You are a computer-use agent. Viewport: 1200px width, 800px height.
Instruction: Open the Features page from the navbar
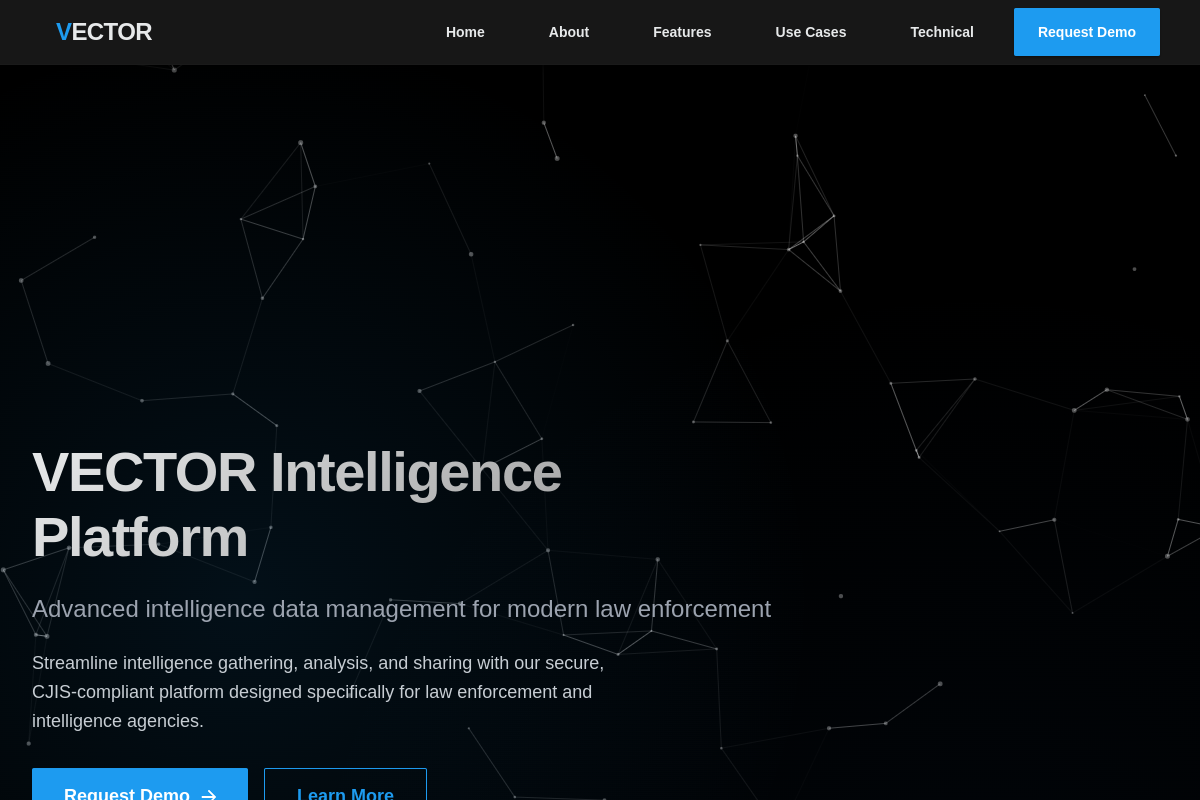(682, 32)
